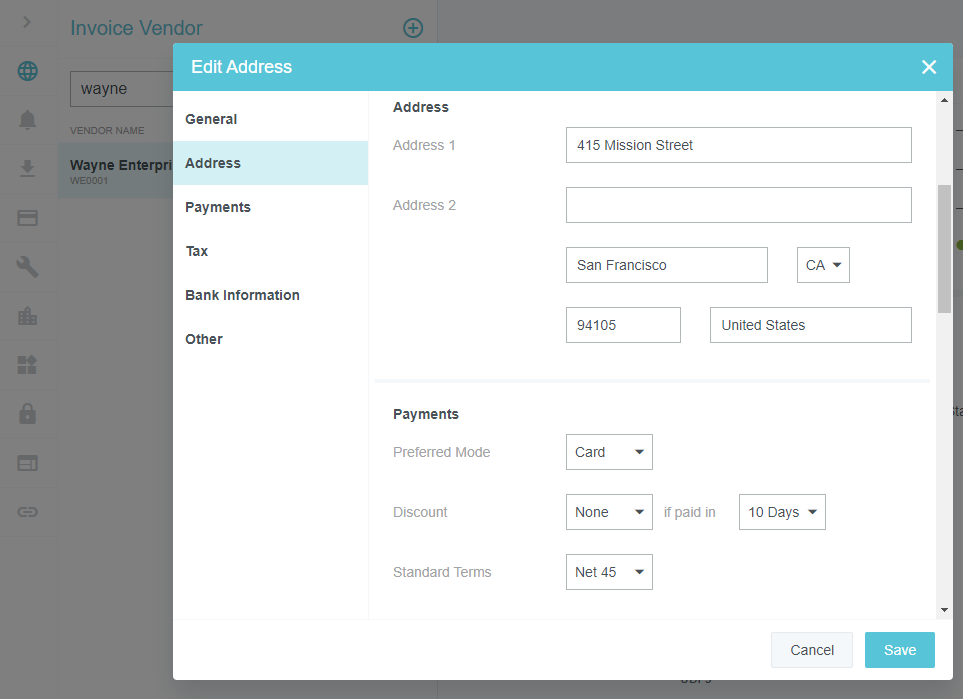This screenshot has width=963, height=699.
Task: Switch to the Payments section tab
Action: 218,207
